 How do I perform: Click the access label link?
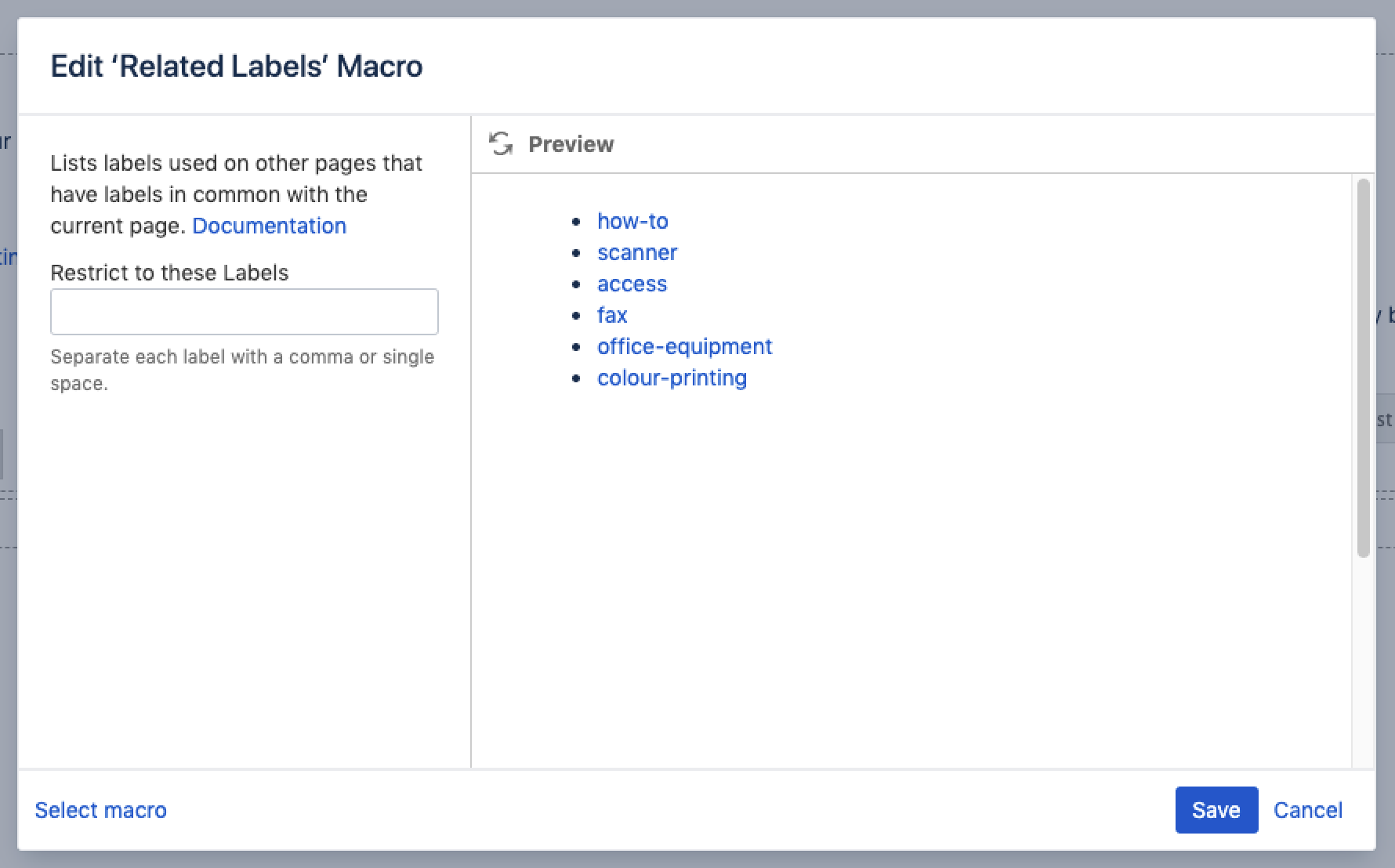tap(632, 284)
